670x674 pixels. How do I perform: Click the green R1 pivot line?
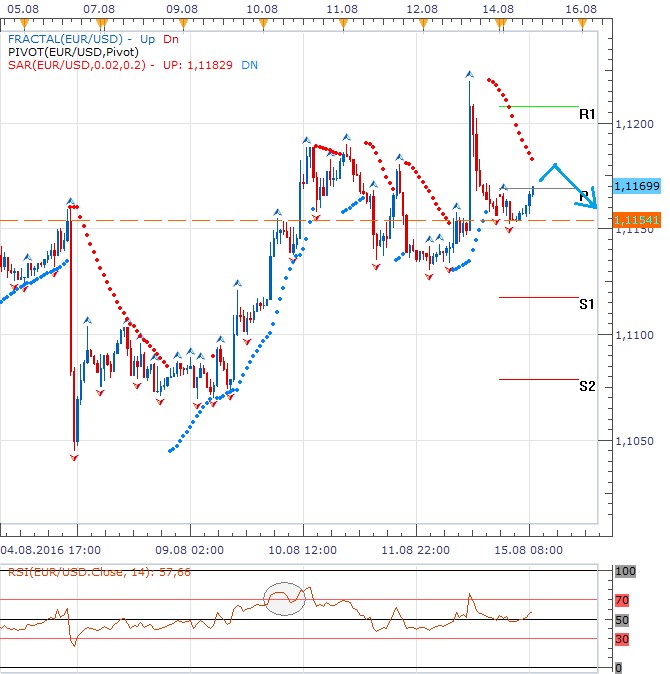point(538,106)
